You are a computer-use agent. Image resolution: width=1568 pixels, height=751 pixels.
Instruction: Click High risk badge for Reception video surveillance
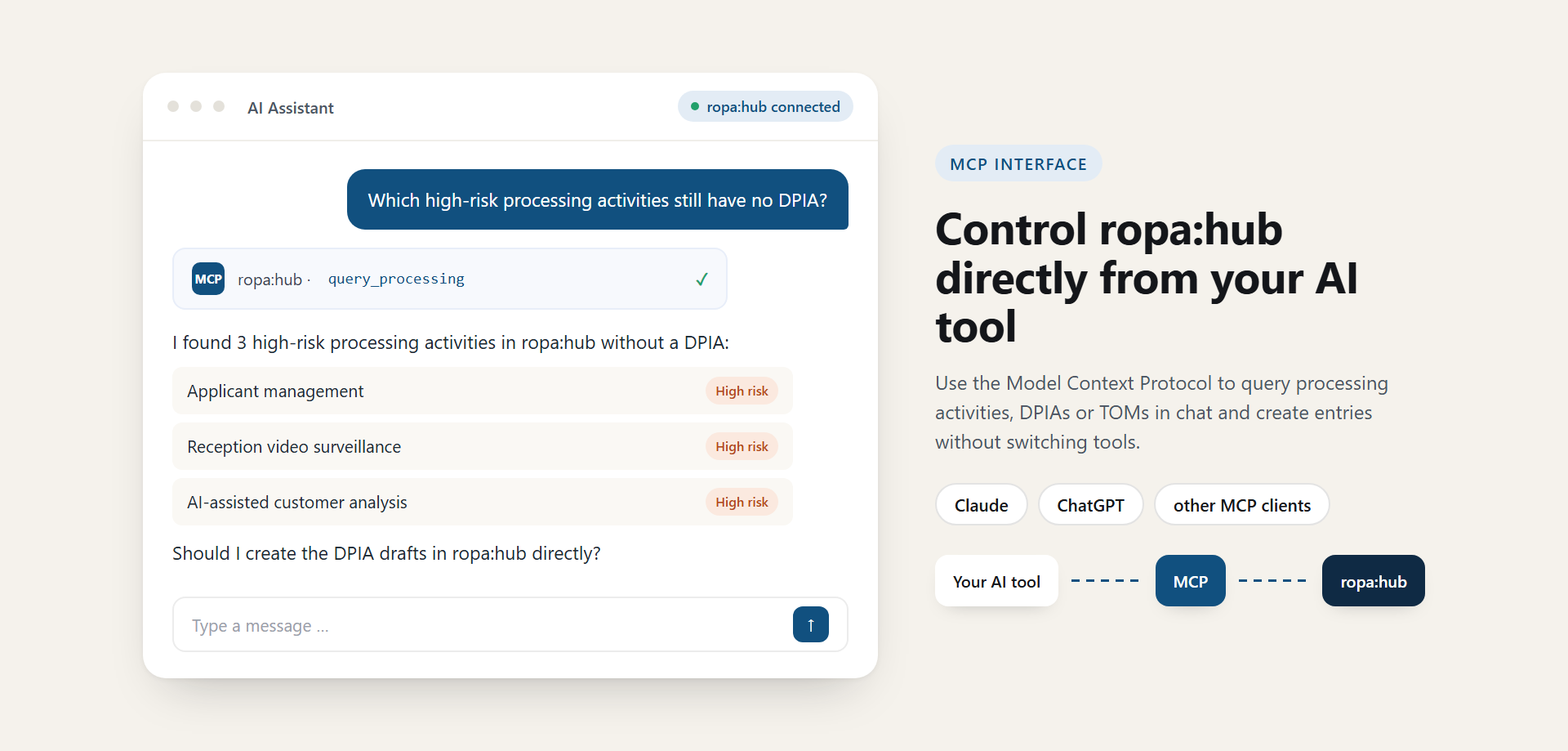click(742, 446)
